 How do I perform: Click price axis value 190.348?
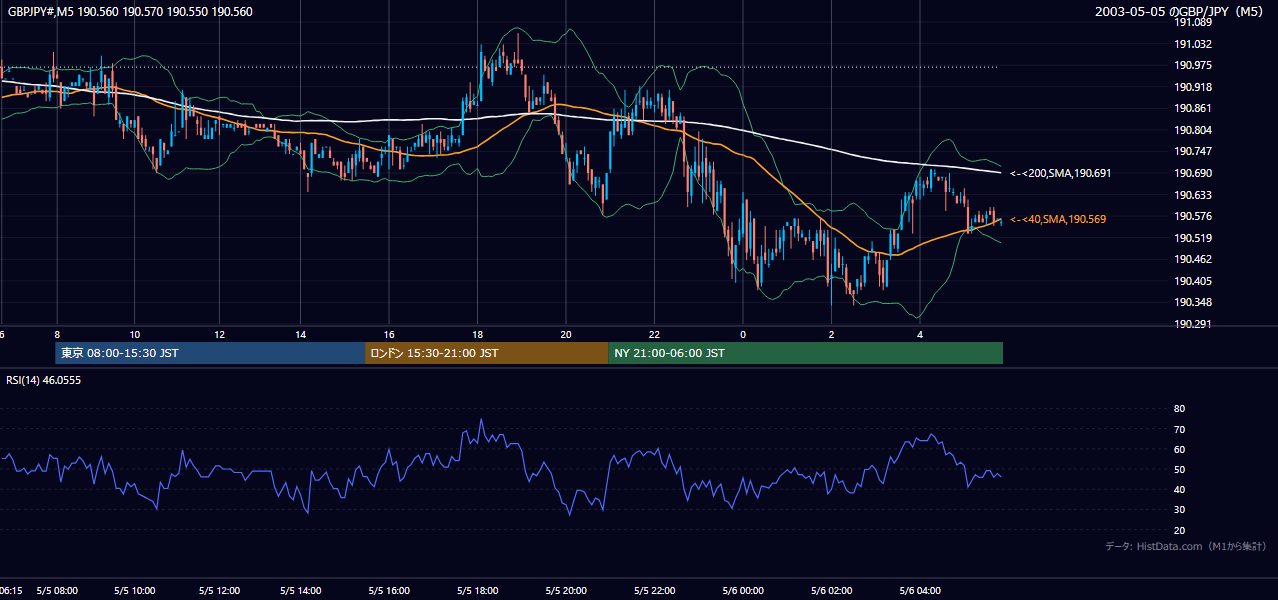(x=1193, y=302)
